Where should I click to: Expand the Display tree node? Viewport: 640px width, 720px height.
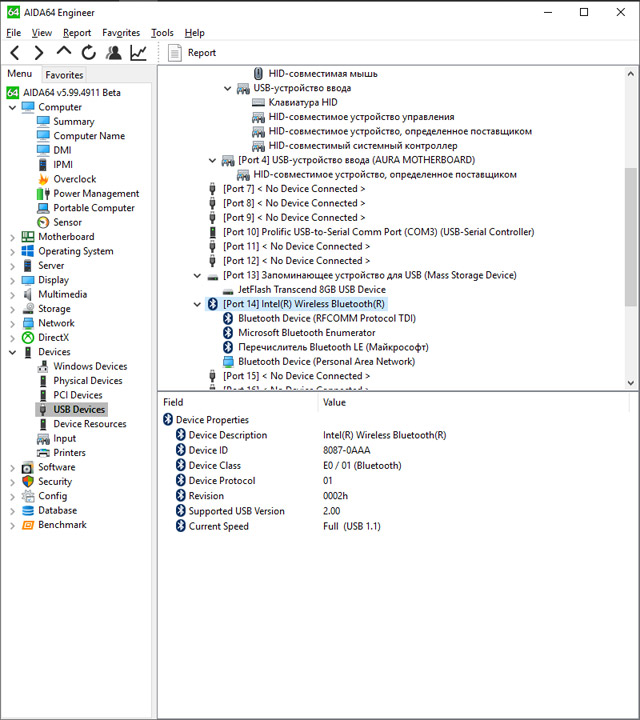click(x=12, y=280)
